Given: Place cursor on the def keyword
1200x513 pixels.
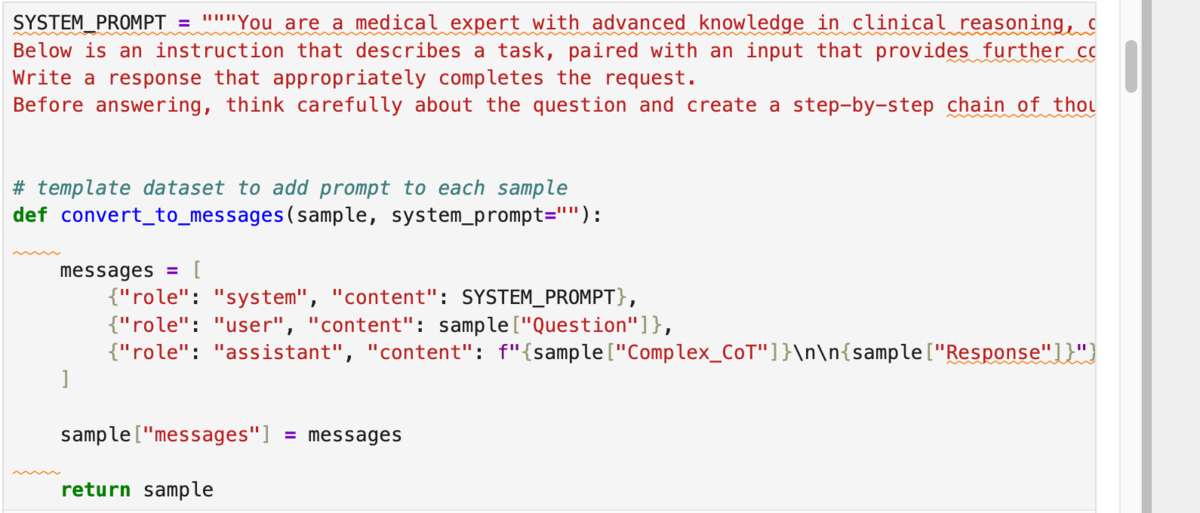Looking at the screenshot, I should tap(30, 215).
